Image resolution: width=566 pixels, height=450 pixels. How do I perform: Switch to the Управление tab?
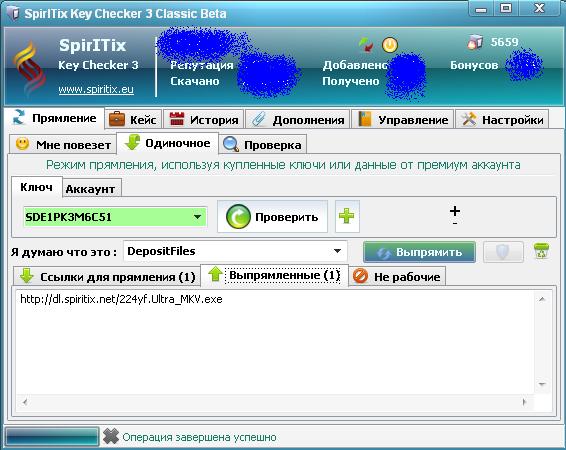pyautogui.click(x=402, y=119)
